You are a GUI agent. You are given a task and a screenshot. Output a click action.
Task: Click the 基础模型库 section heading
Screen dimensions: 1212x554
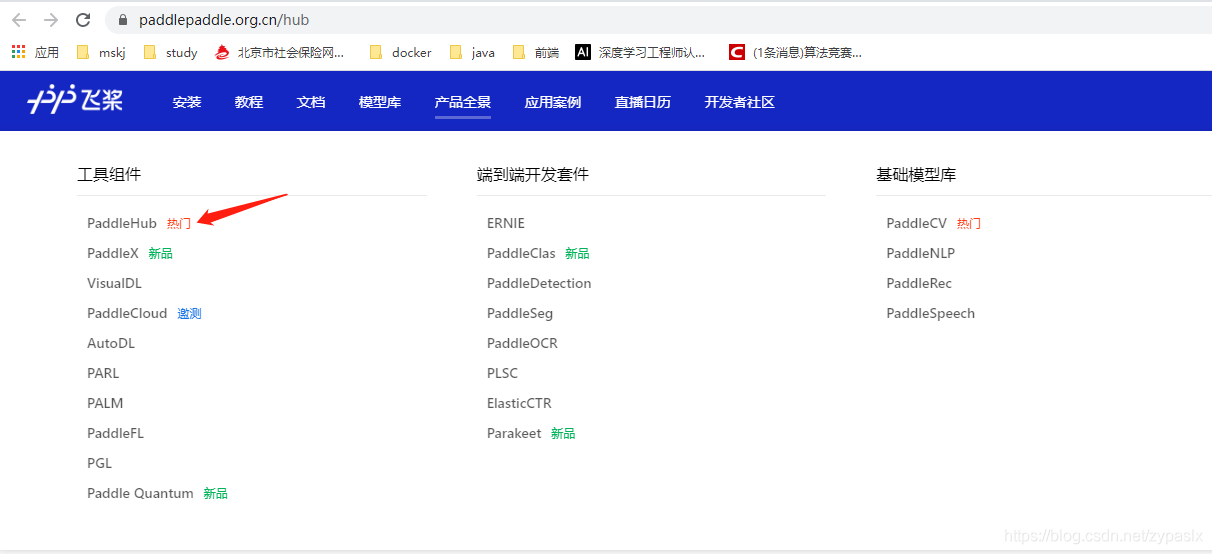pos(916,174)
